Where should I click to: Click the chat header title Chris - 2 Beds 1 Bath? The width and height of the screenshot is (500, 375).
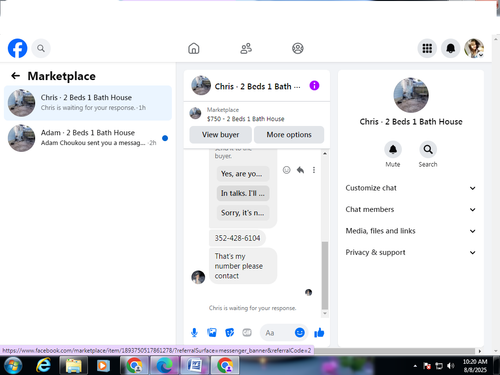(257, 86)
